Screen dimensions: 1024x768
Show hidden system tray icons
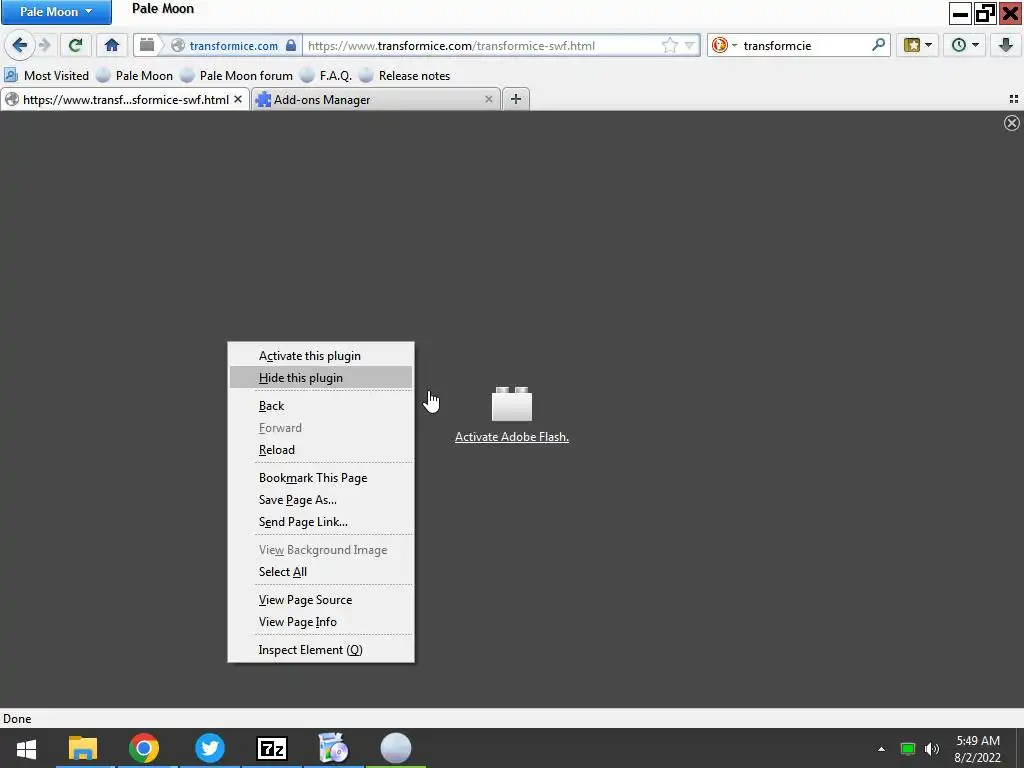(x=882, y=749)
